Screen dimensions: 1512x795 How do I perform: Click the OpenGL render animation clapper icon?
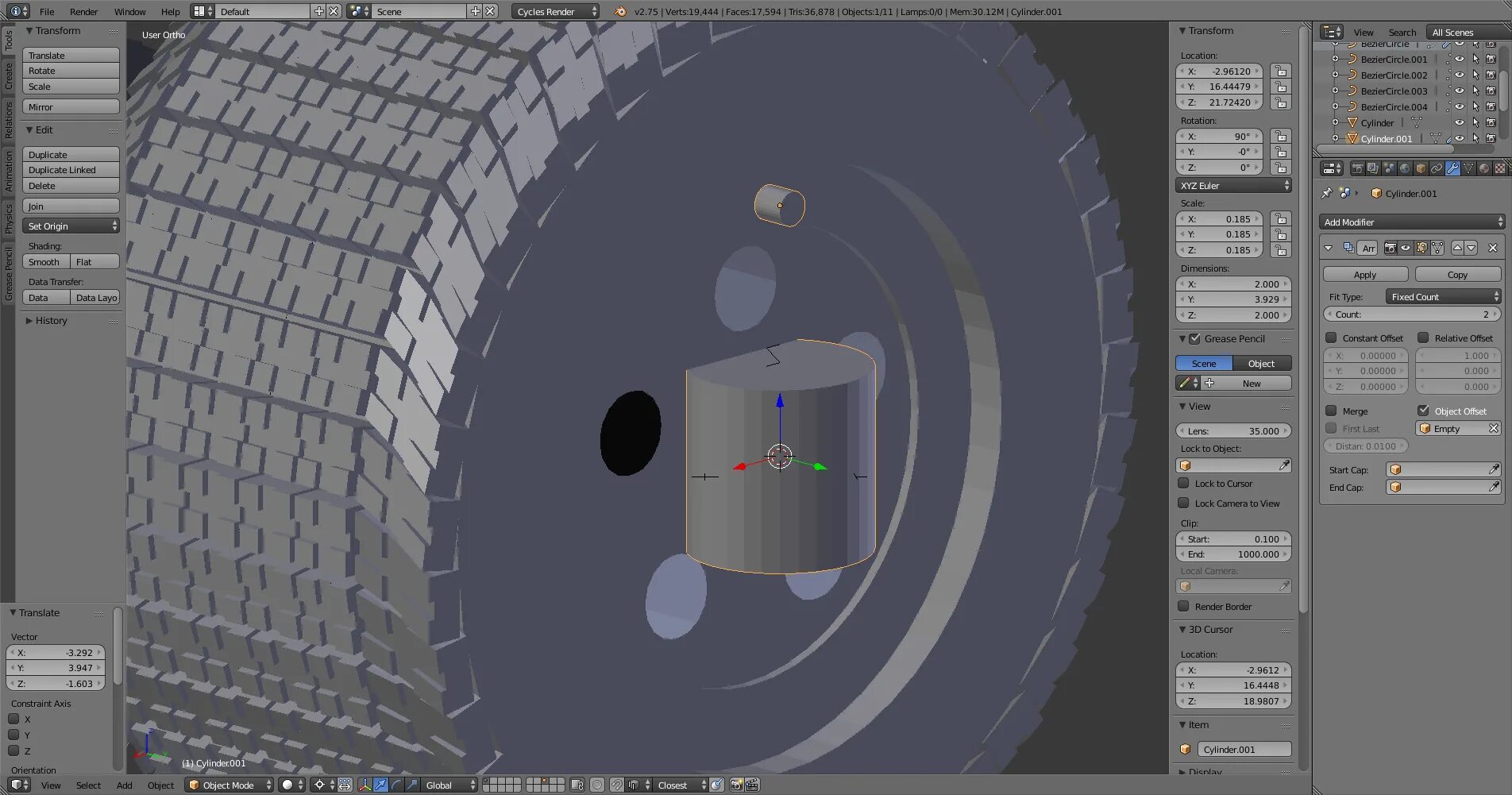point(752,785)
